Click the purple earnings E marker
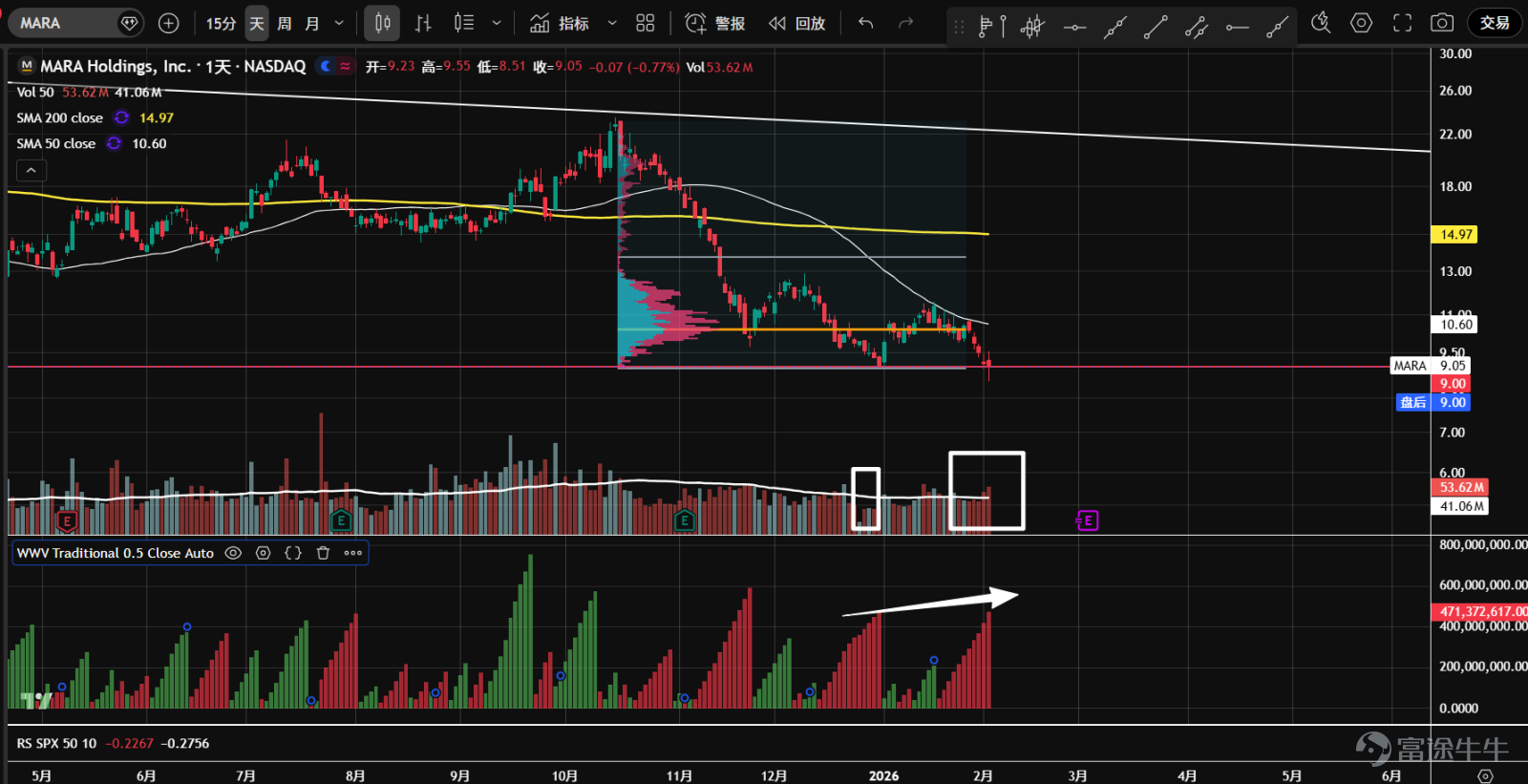1528x784 pixels. pos(1087,520)
